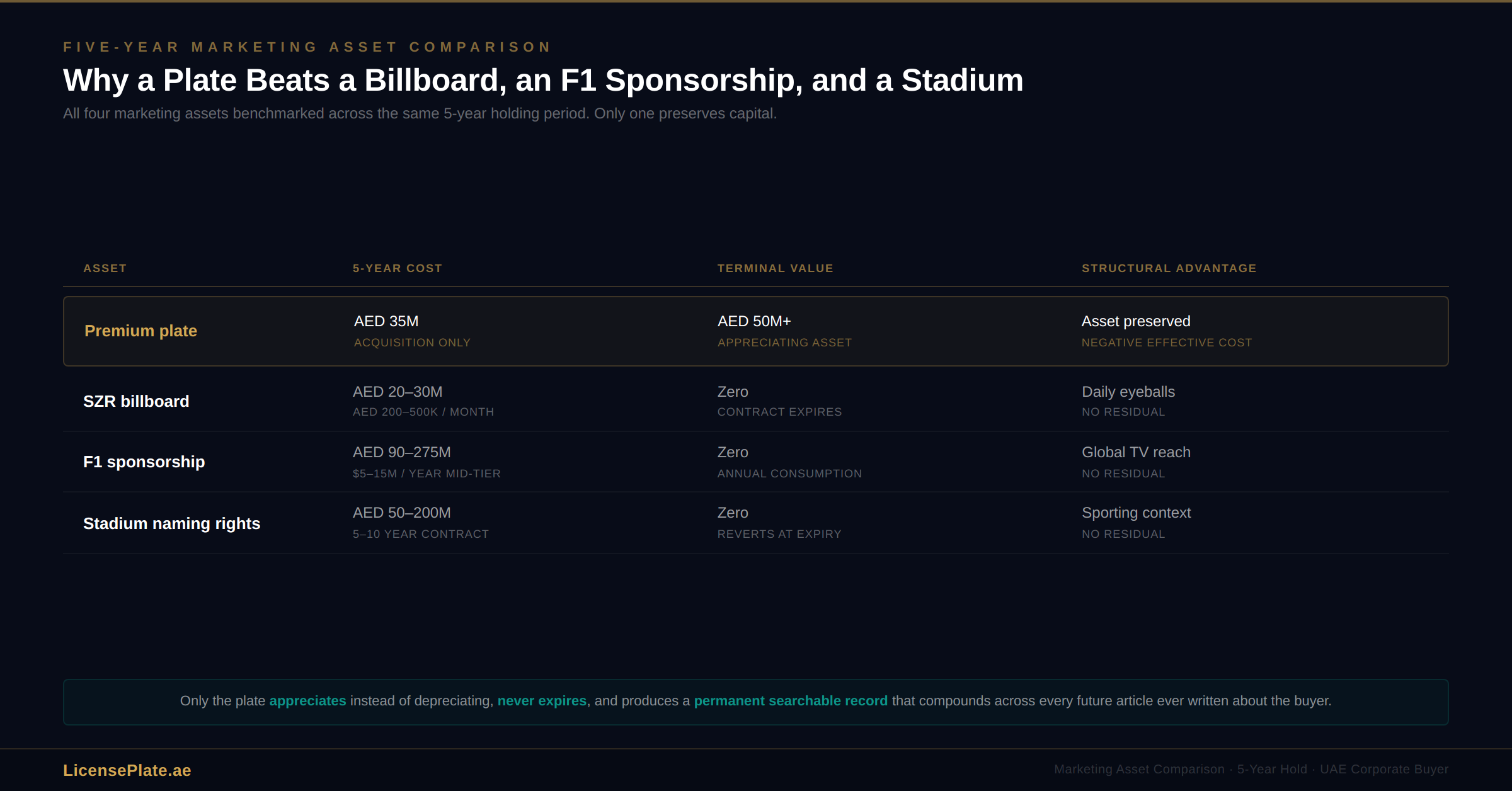This screenshot has width=1512, height=791.
Task: Click the main page headline
Action: [x=542, y=80]
